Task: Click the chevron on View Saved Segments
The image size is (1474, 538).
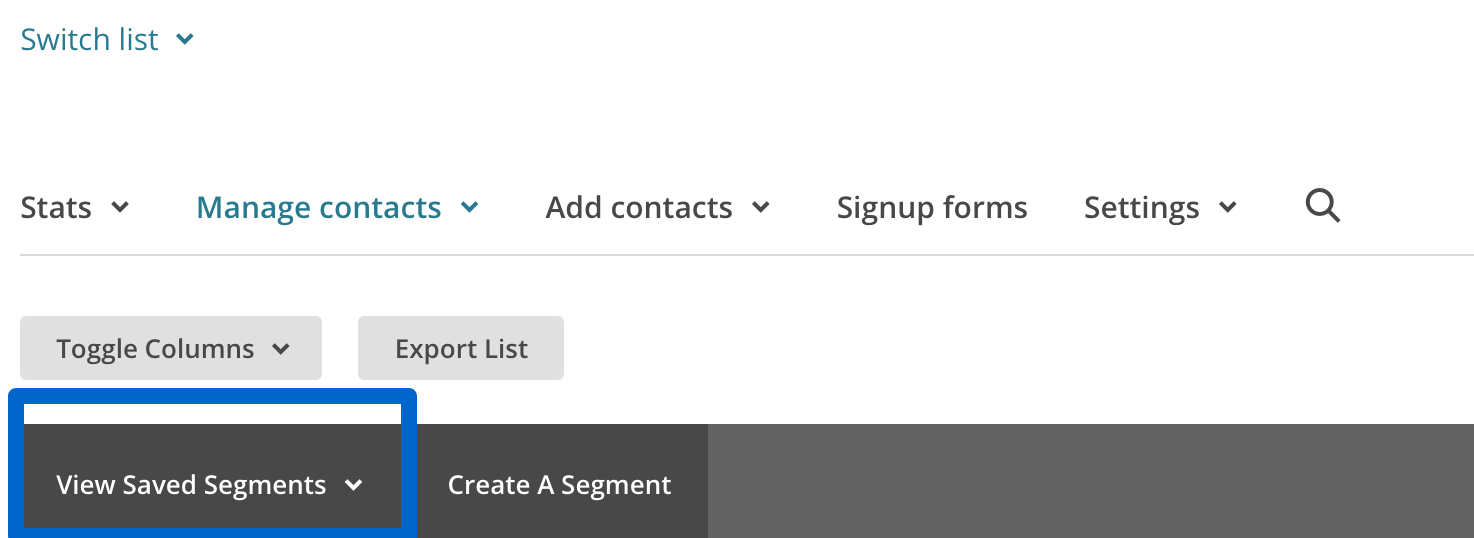Action: coord(353,485)
